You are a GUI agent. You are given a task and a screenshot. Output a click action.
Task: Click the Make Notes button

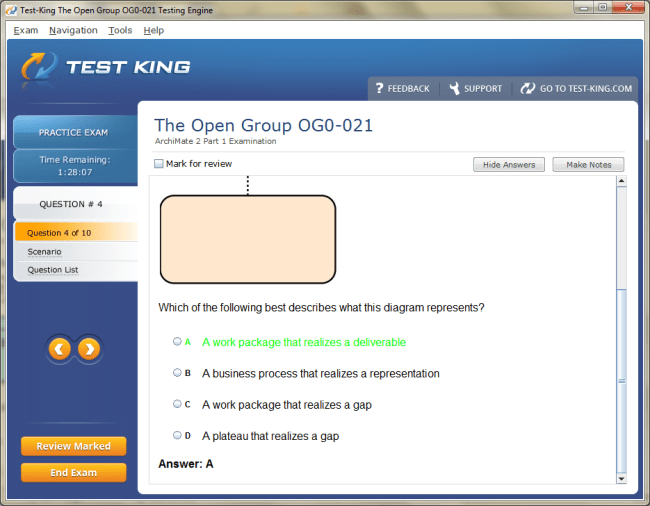[588, 165]
